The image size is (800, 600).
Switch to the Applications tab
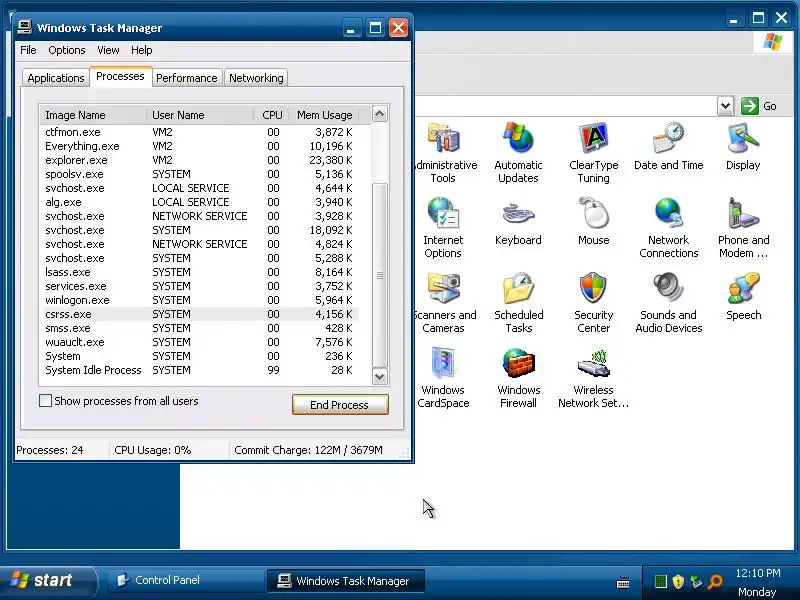point(56,78)
